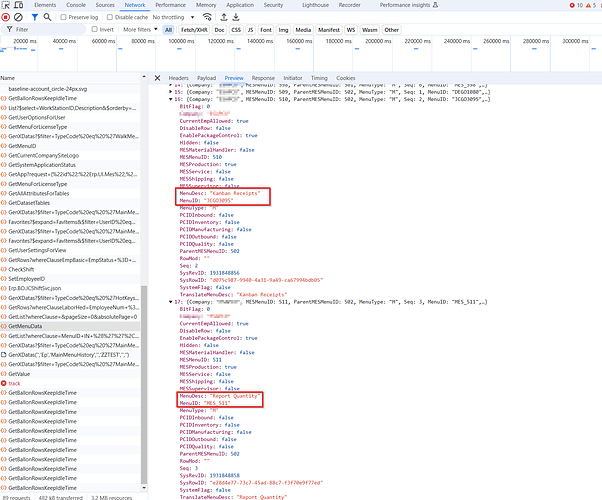The width and height of the screenshot is (602, 500).
Task: Click the Name column header
Action: coord(70,78)
